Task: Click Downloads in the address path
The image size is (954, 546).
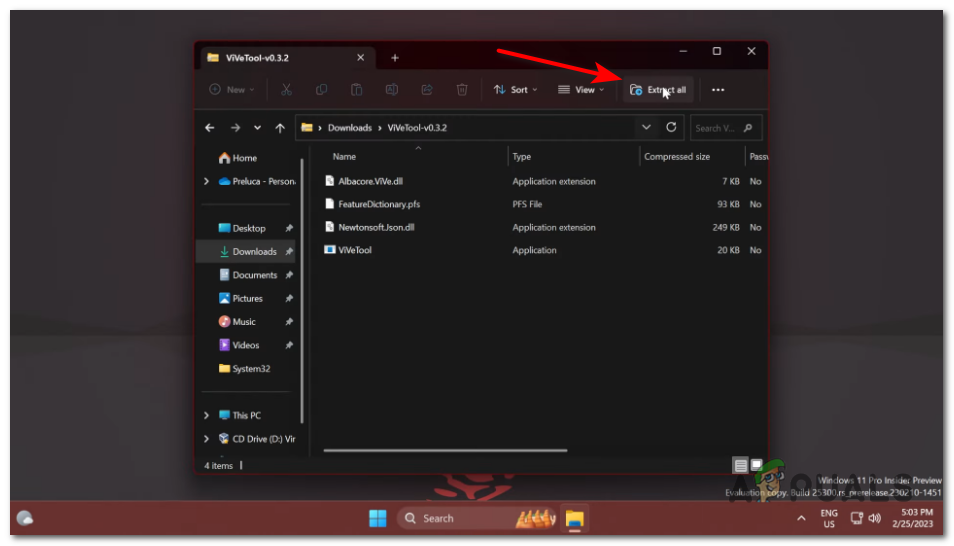Action: (350, 128)
